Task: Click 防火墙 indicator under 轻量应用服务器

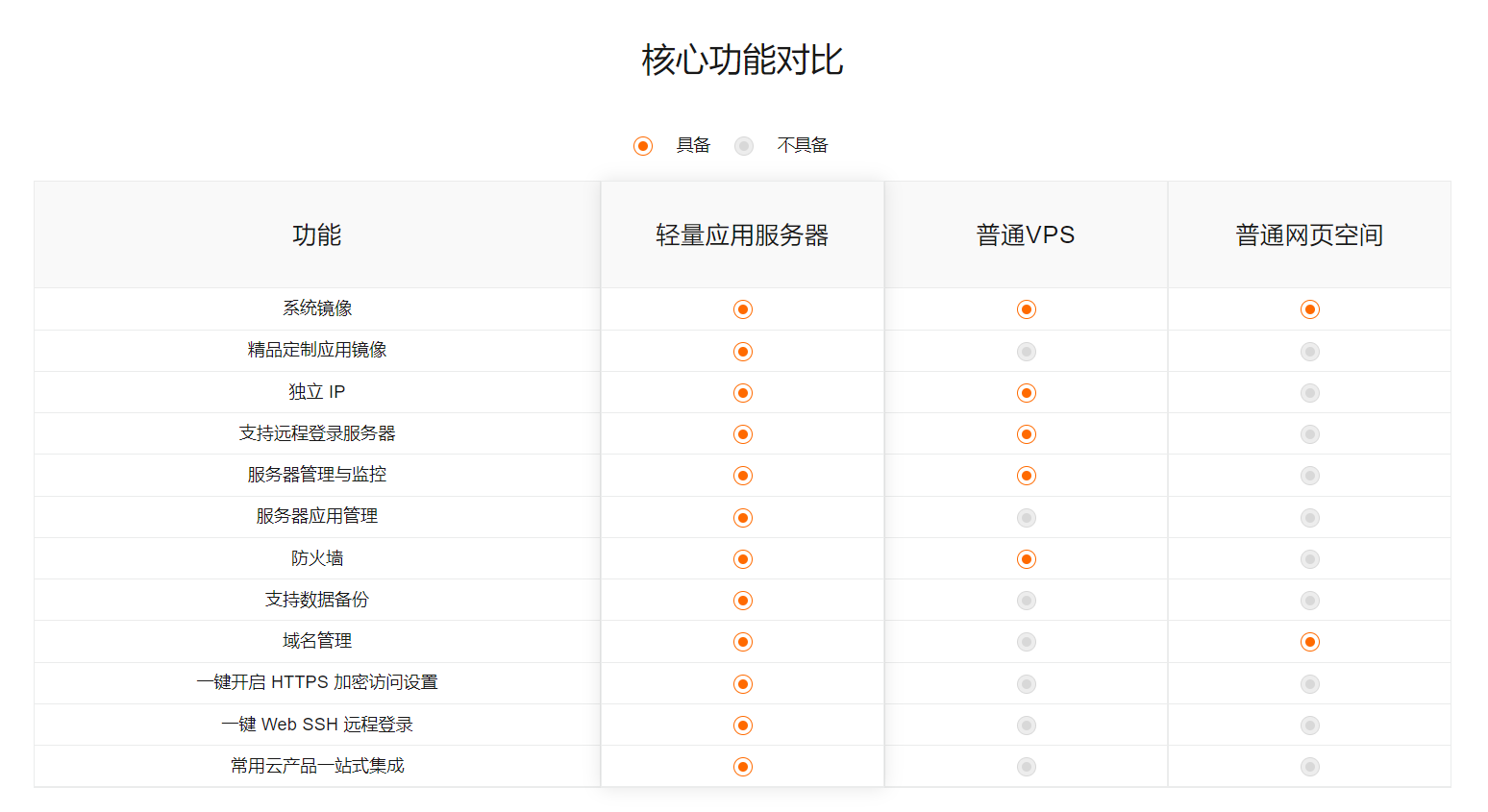Action: click(743, 559)
